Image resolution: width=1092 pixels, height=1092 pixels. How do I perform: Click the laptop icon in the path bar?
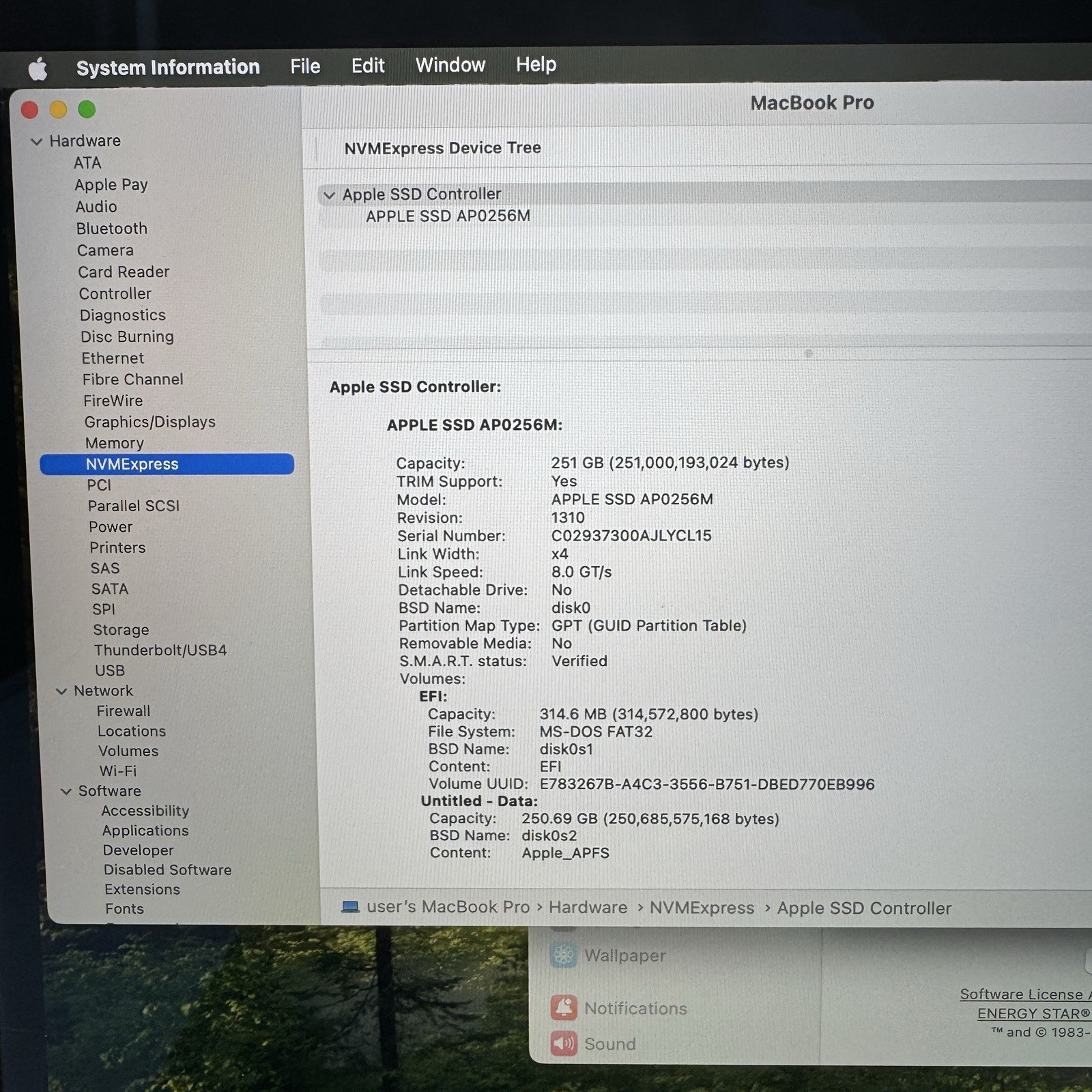click(x=350, y=907)
